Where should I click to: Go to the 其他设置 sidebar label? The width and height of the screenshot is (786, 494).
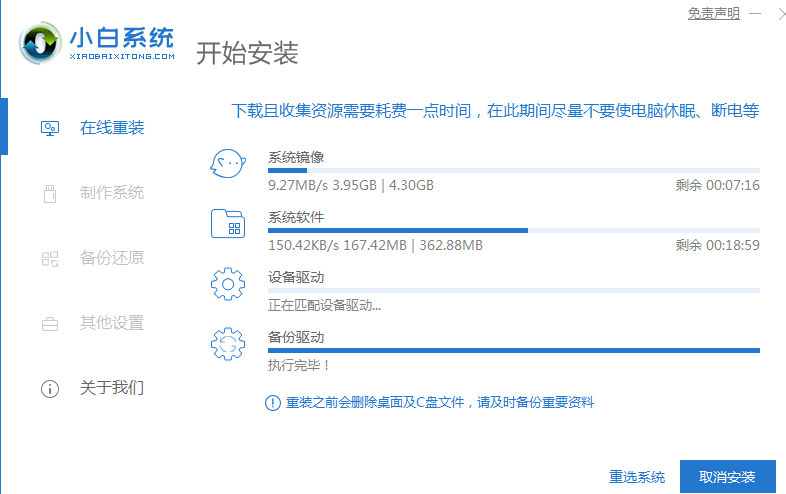tap(112, 323)
